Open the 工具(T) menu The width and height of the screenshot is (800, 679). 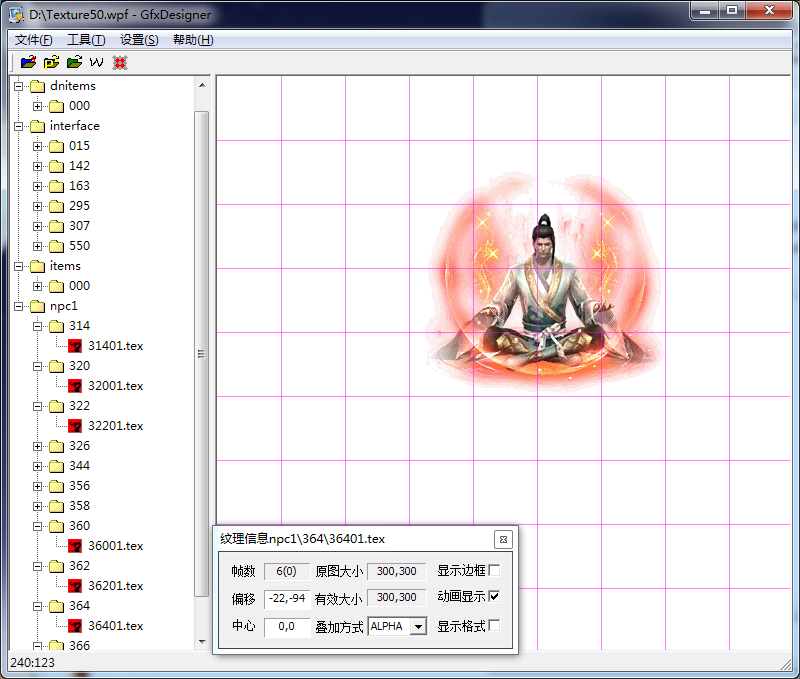click(86, 40)
